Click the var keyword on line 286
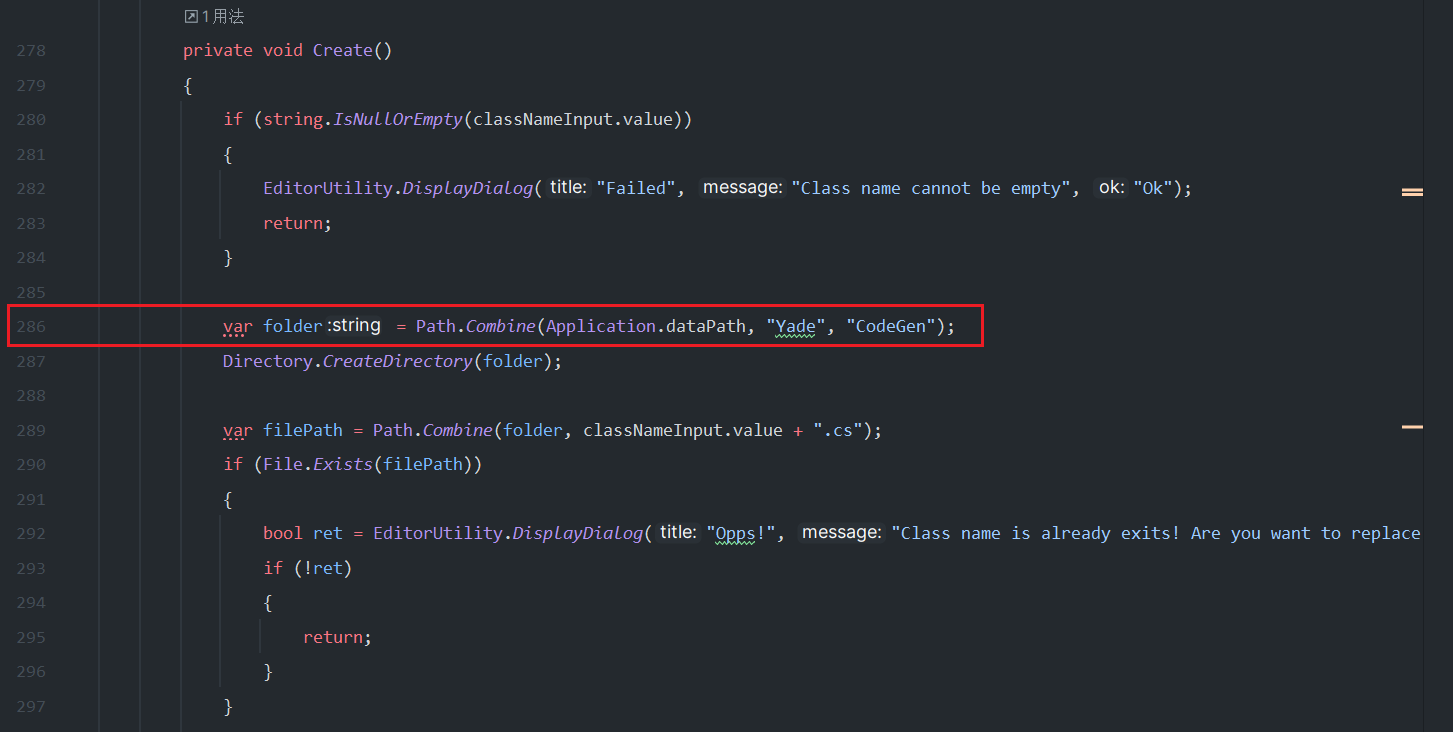 [238, 326]
